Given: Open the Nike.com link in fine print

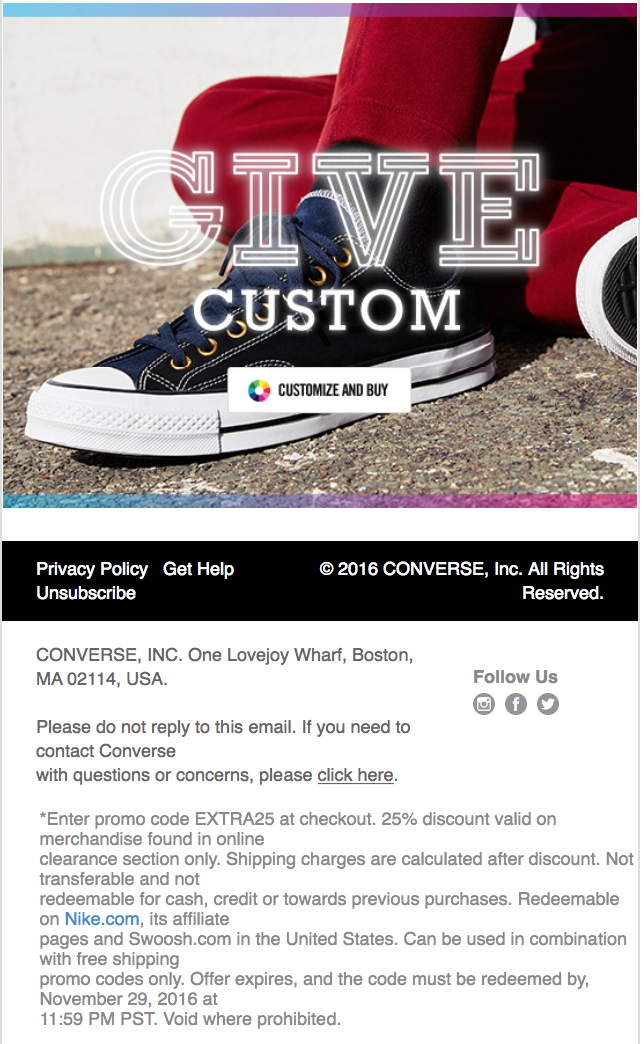Looking at the screenshot, I should (102, 919).
